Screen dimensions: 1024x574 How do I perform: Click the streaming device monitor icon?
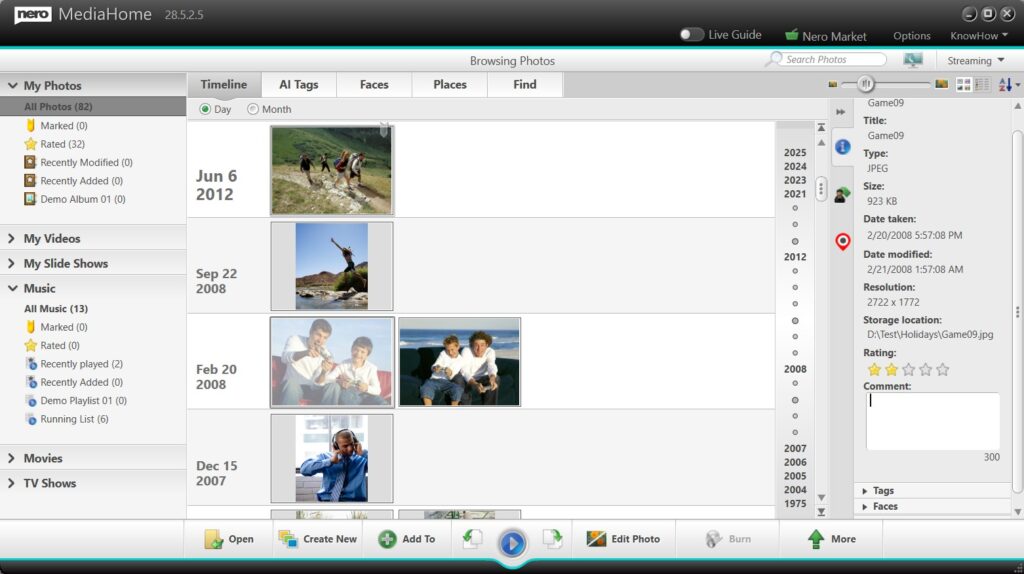(x=913, y=60)
